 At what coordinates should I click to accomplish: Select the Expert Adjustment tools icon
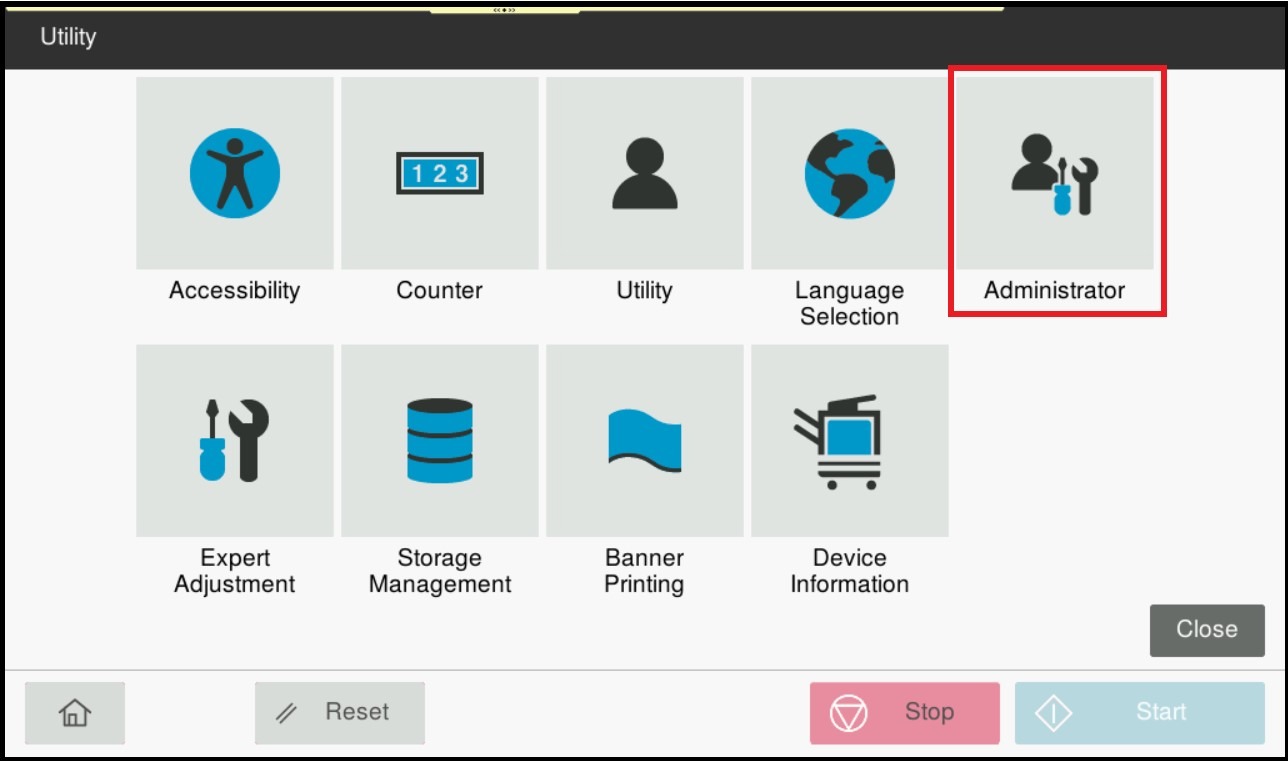pyautogui.click(x=235, y=440)
